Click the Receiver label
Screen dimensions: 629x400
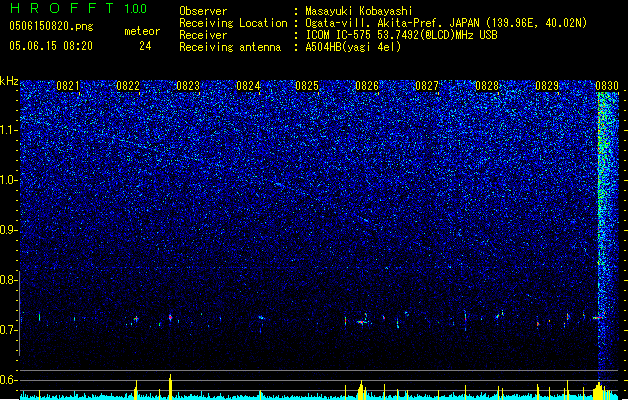[x=203, y=35]
